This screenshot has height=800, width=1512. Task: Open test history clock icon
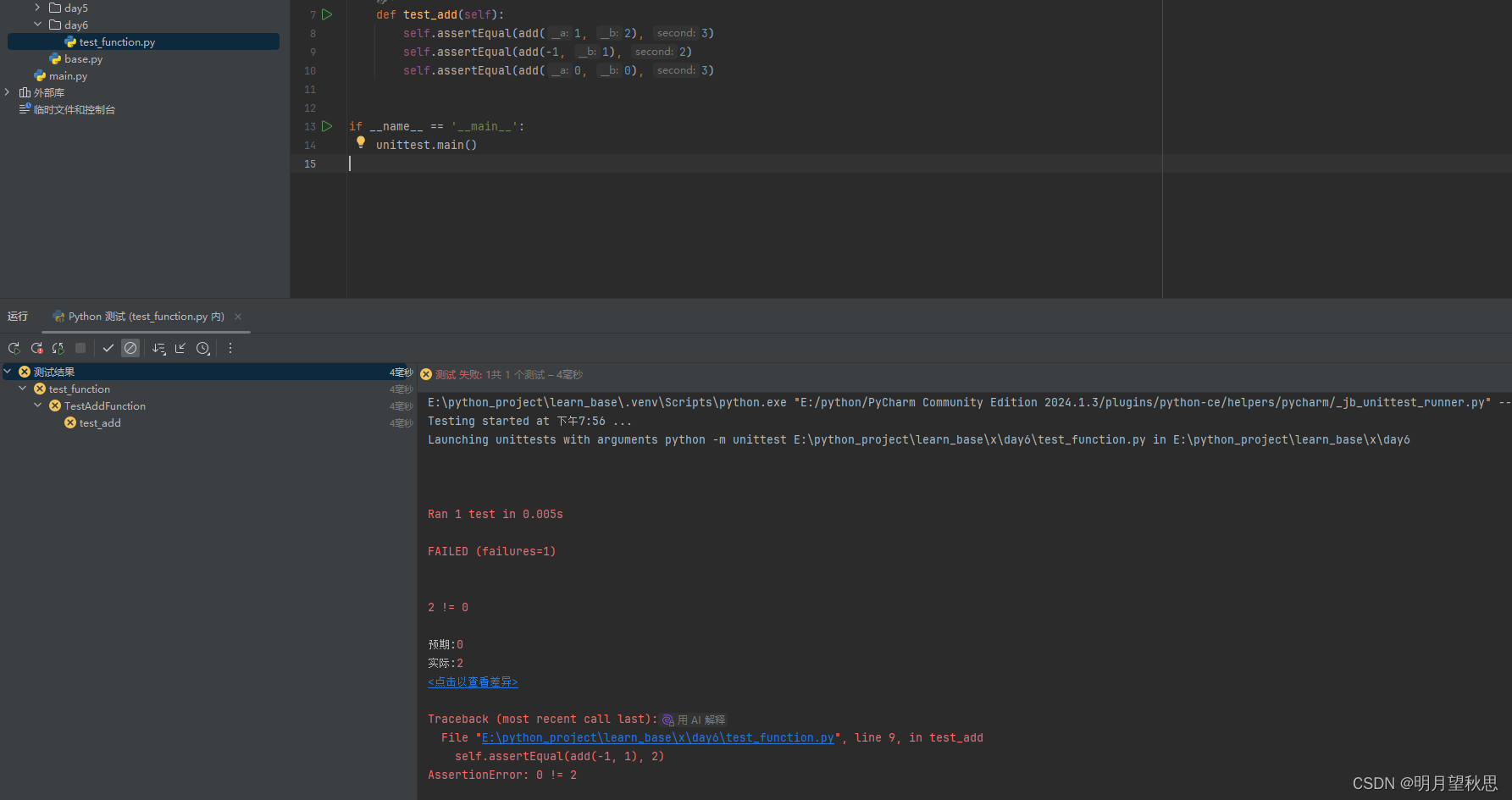(203, 348)
